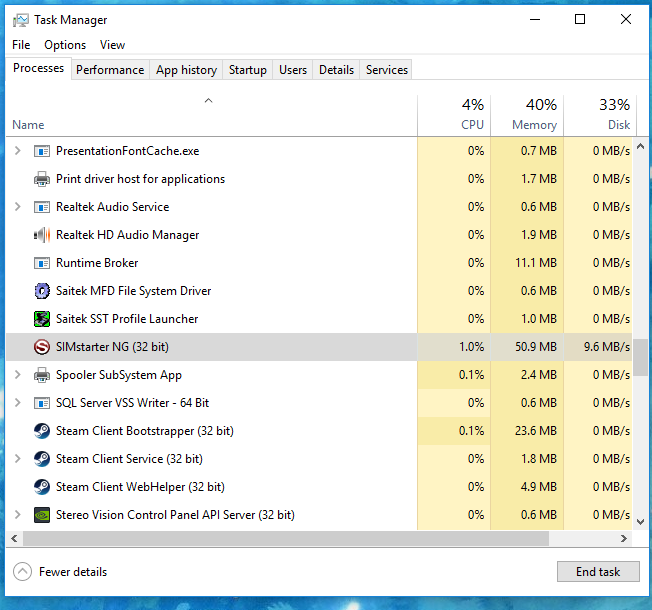
Task: Expand SQL Server VSS Writer entry
Action: [x=17, y=403]
